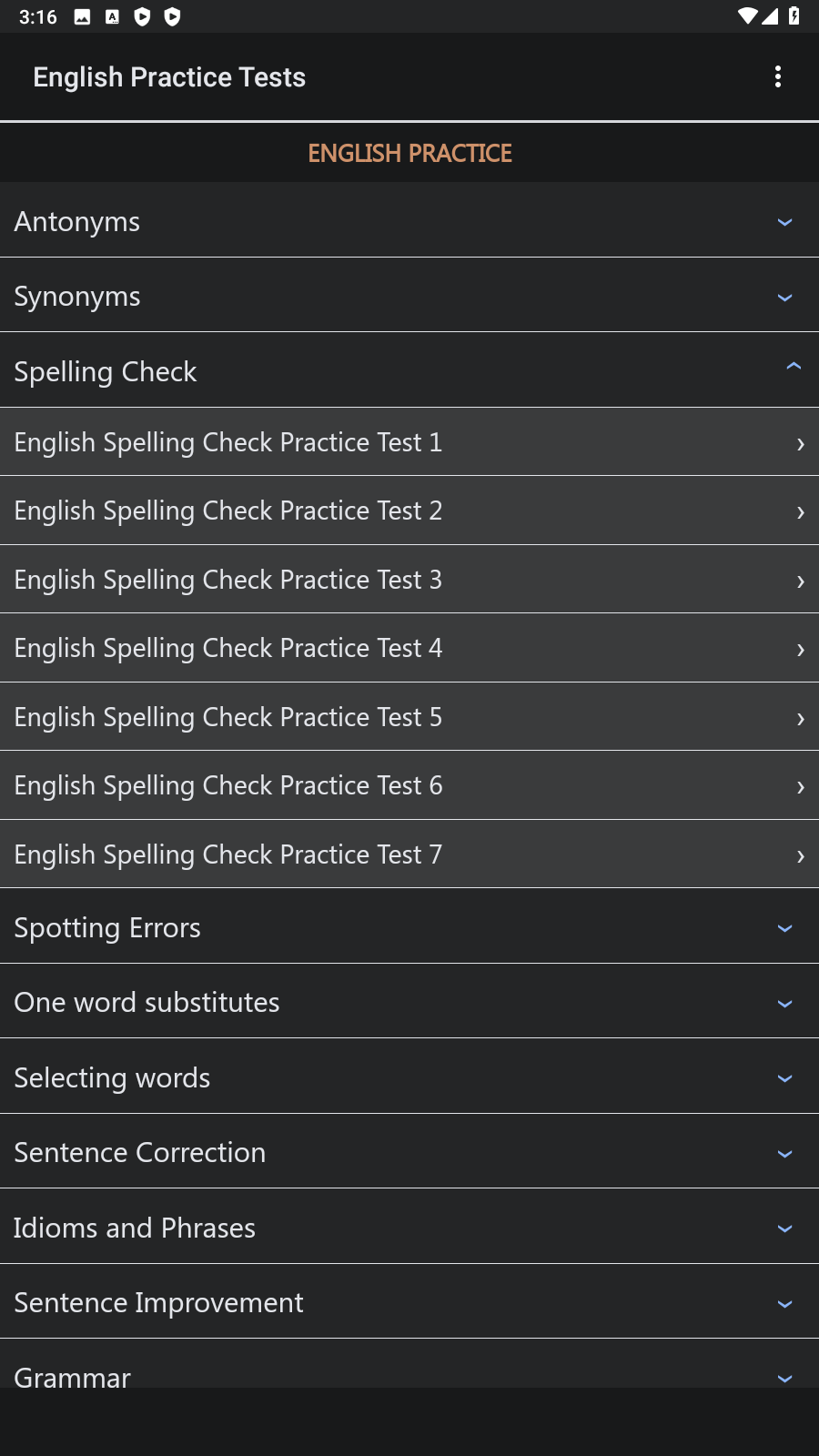
Task: Open English Spelling Check Practice Test 1
Action: click(409, 441)
